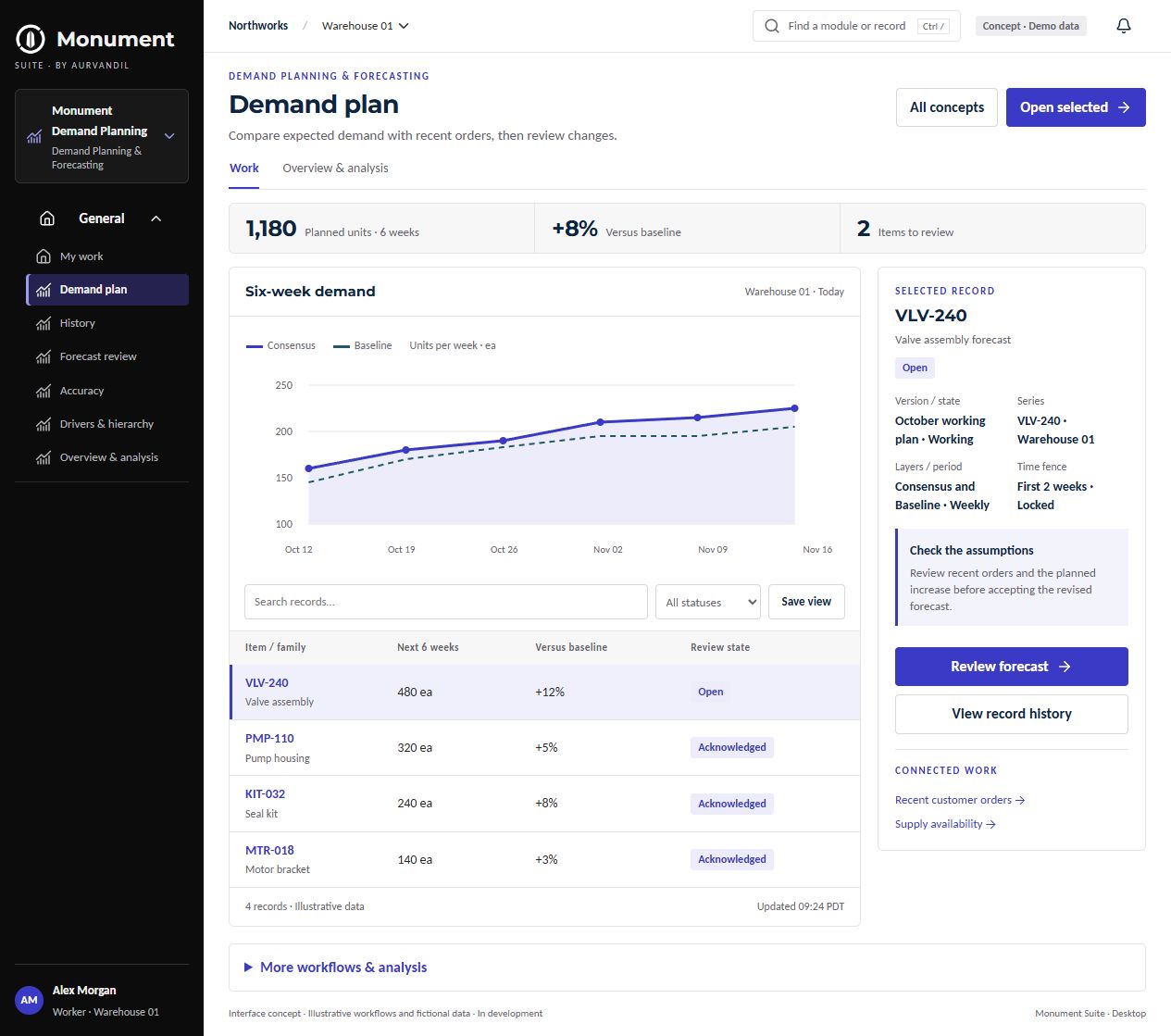
Task: Toggle the Consensus legend series
Action: 280,345
